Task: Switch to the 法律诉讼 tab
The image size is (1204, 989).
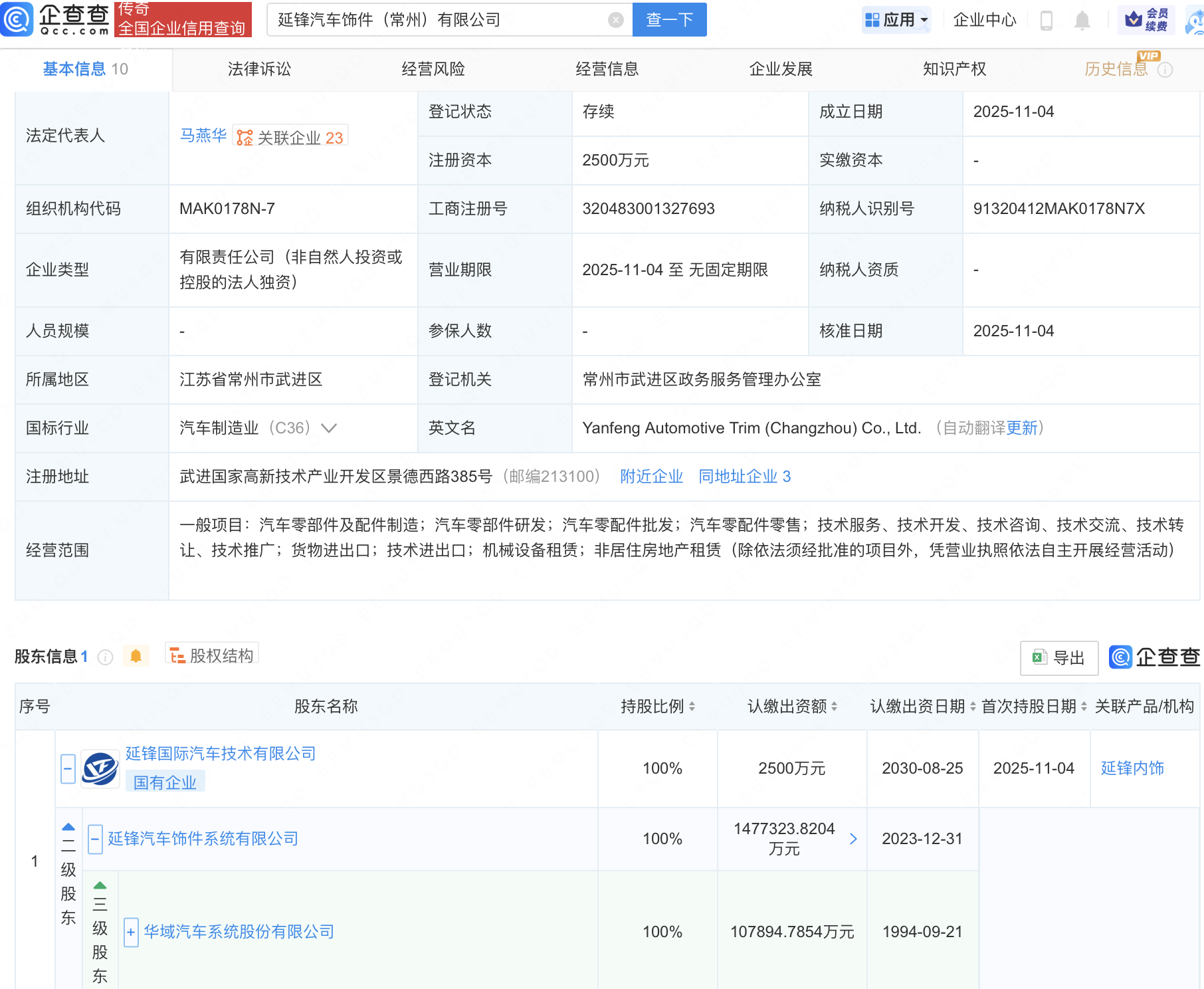Action: (x=258, y=68)
